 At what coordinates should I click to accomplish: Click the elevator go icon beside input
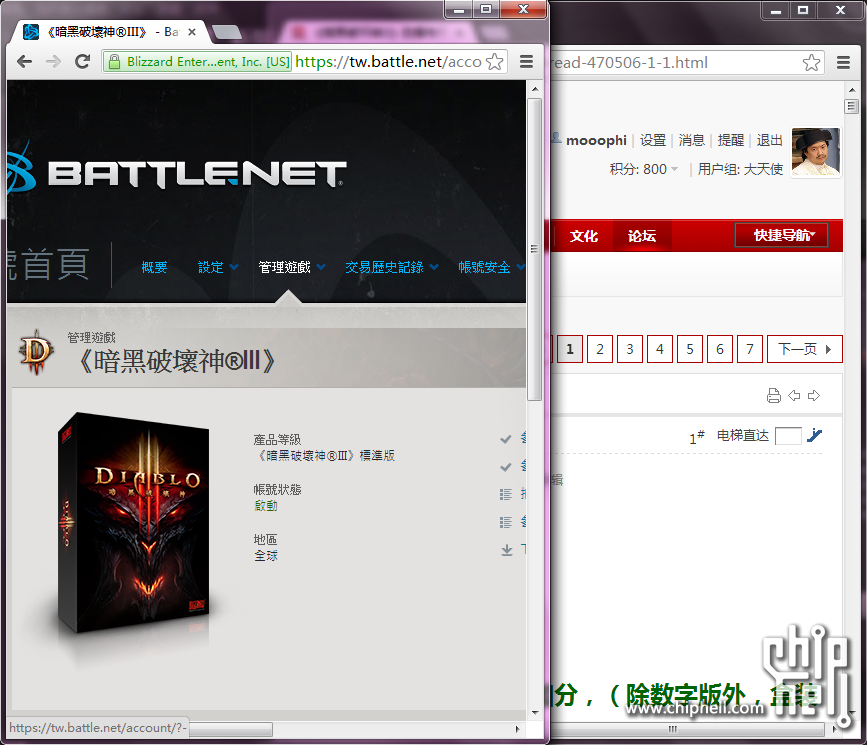click(814, 436)
